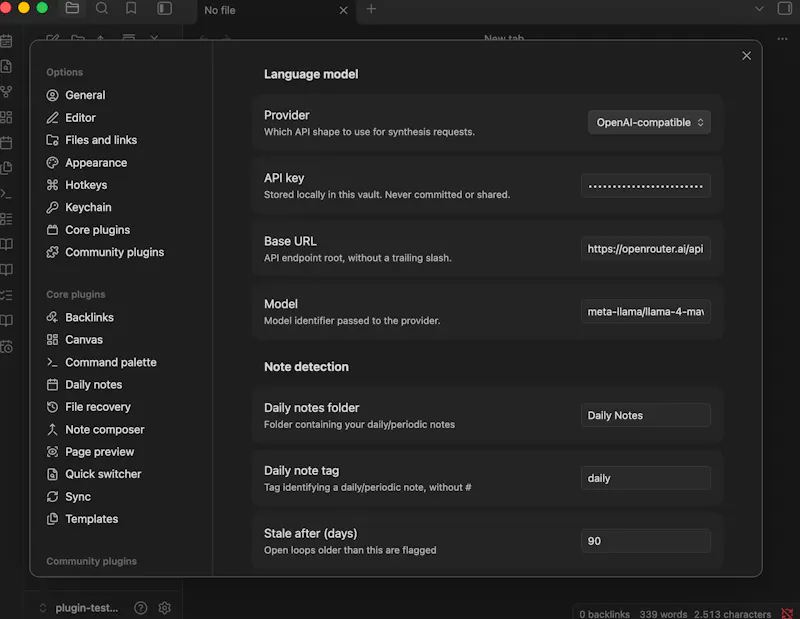This screenshot has width=800, height=619.
Task: Open canvas ribbon icon in left strip
Action: (x=6, y=117)
